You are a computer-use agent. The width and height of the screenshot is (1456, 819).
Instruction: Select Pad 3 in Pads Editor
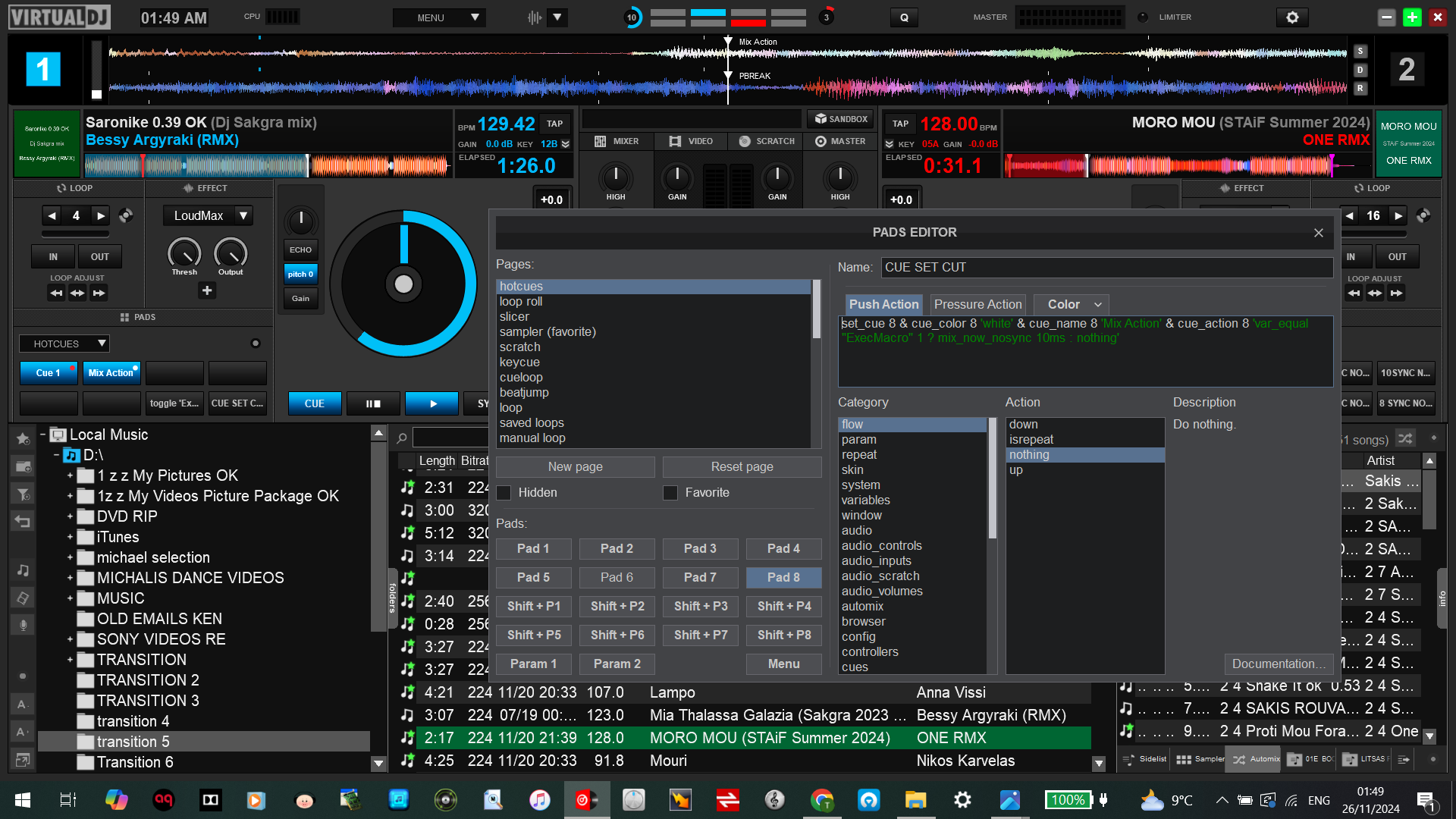point(700,548)
